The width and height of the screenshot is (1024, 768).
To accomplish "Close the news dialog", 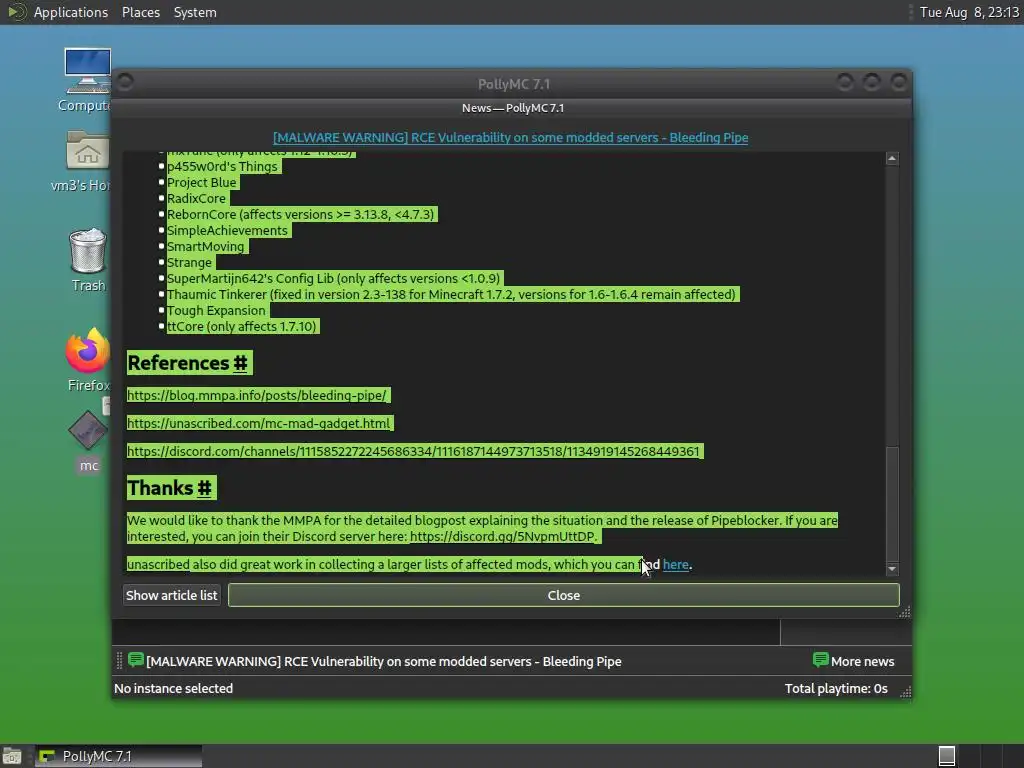I will pos(564,595).
